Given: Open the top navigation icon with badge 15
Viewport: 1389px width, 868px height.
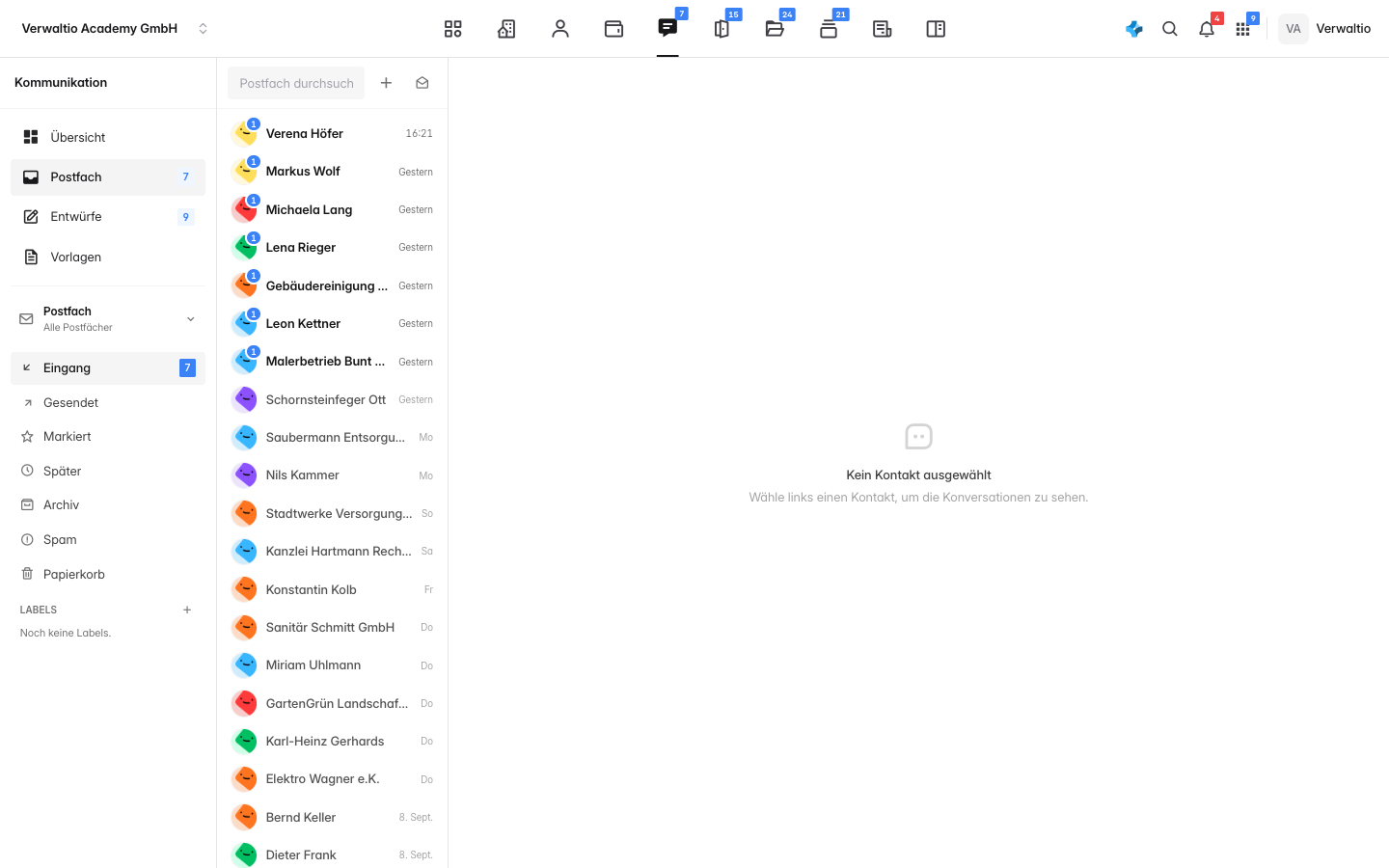Looking at the screenshot, I should click(x=722, y=29).
